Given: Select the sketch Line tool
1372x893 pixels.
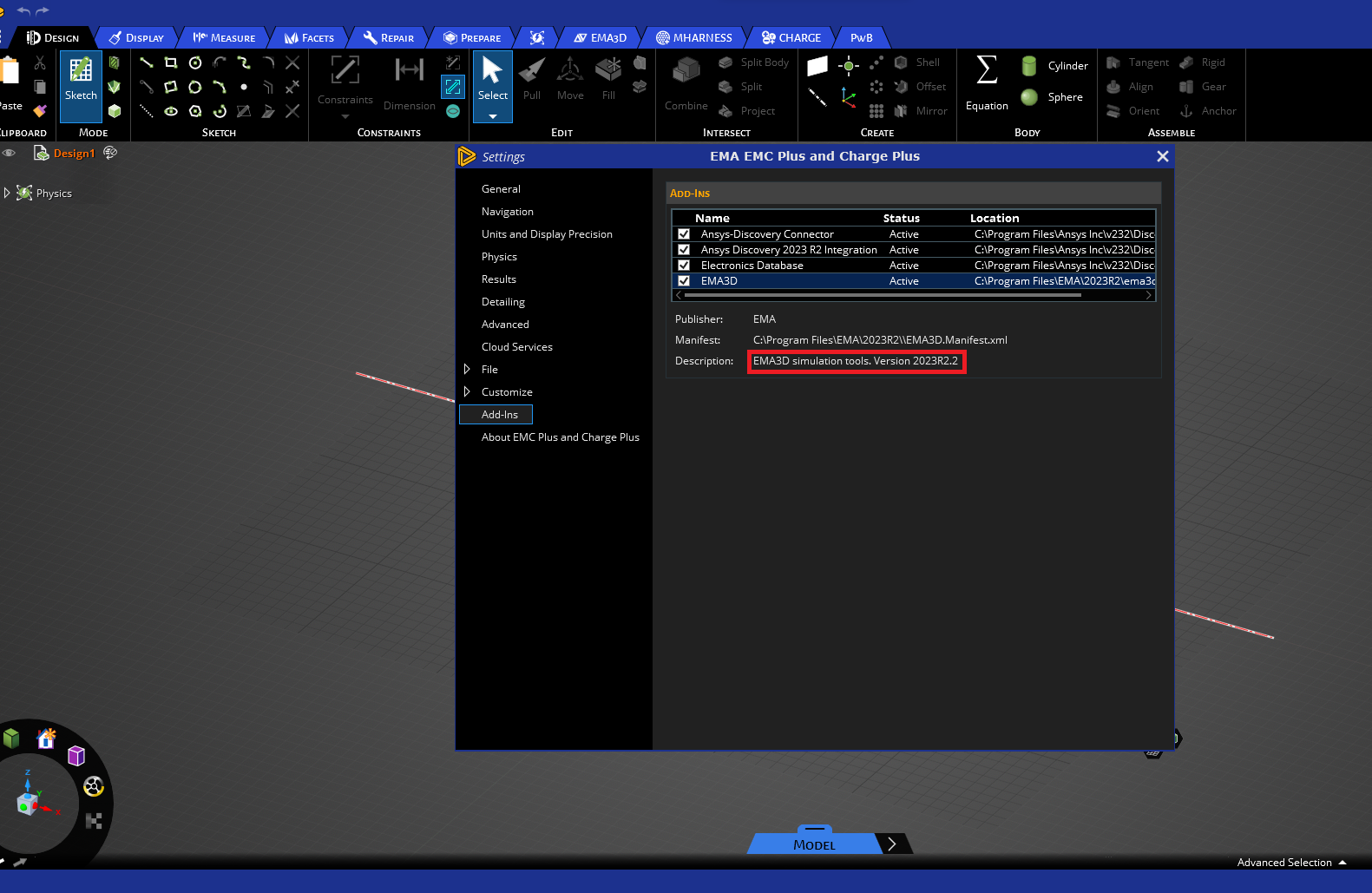Looking at the screenshot, I should [x=147, y=62].
